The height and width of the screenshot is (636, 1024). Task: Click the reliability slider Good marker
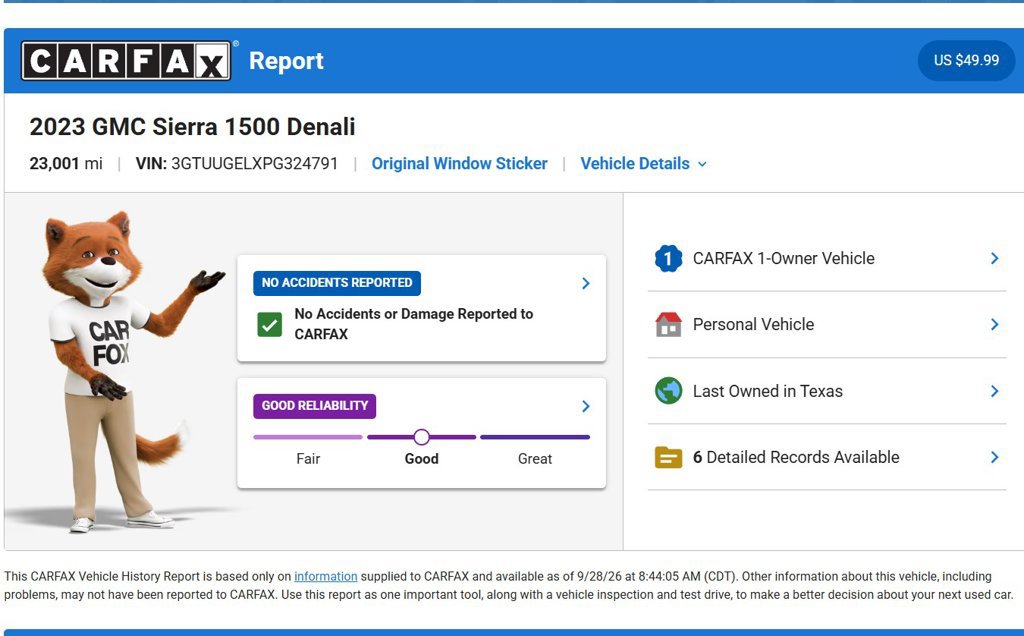[421, 437]
